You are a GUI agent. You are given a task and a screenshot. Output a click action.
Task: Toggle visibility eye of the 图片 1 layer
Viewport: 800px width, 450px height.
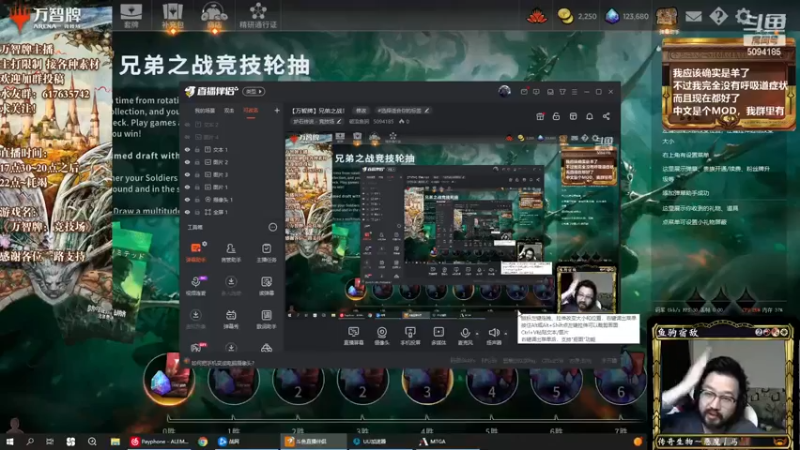pos(187,187)
